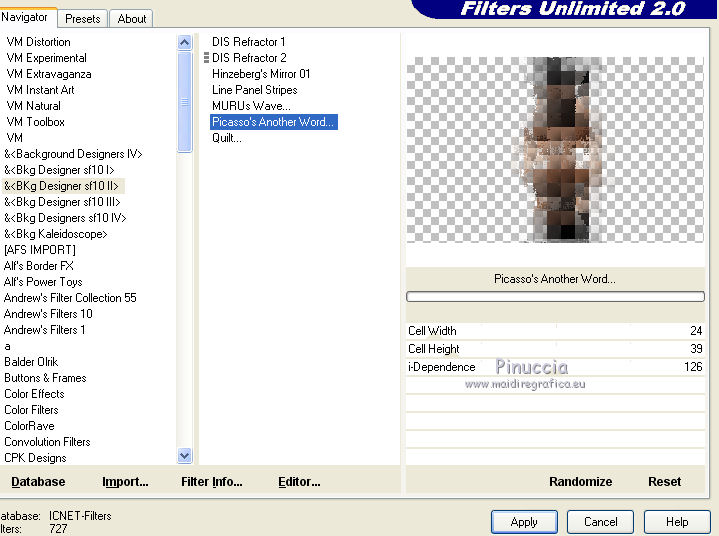Image resolution: width=719 pixels, height=536 pixels.
Task: Select CPK Designs category
Action: 35,459
